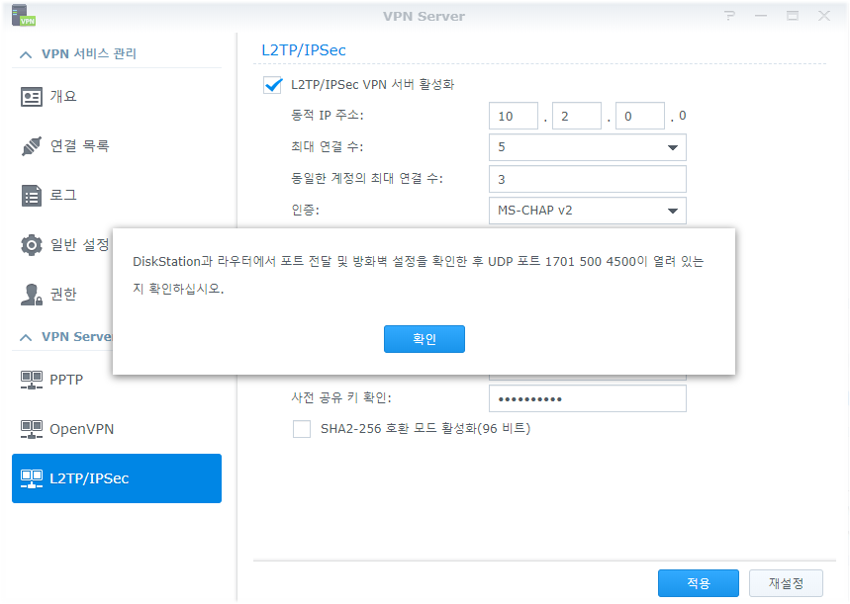Select 로그 in the sidebar
This screenshot has height=604, width=850.
coord(117,196)
